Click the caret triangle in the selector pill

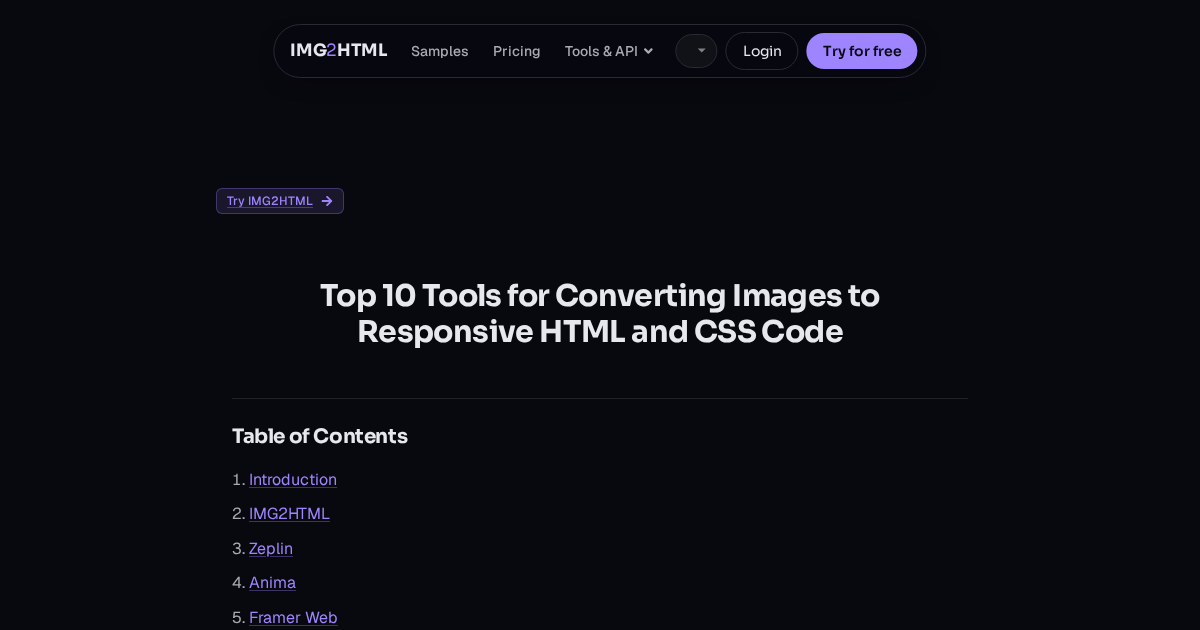coord(702,51)
